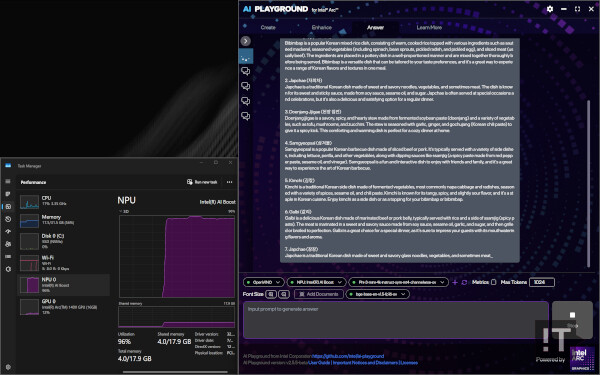Click the NPU Shared memory graph
This screenshot has width=600, height=375.
coord(177,317)
